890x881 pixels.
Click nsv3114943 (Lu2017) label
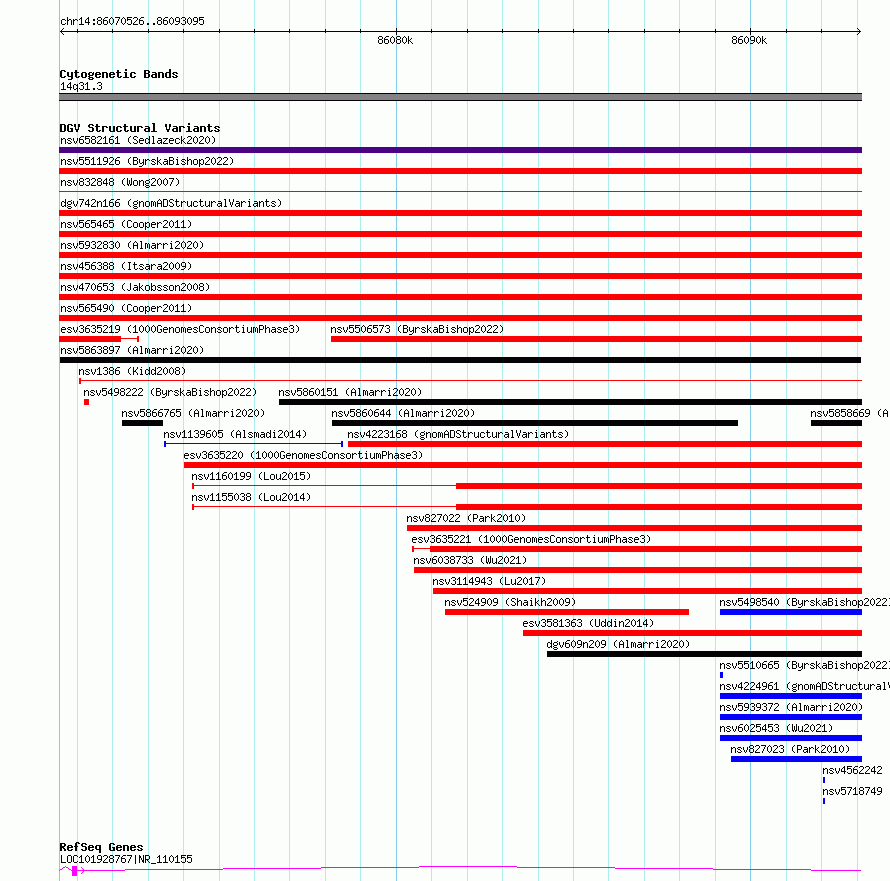tap(489, 581)
